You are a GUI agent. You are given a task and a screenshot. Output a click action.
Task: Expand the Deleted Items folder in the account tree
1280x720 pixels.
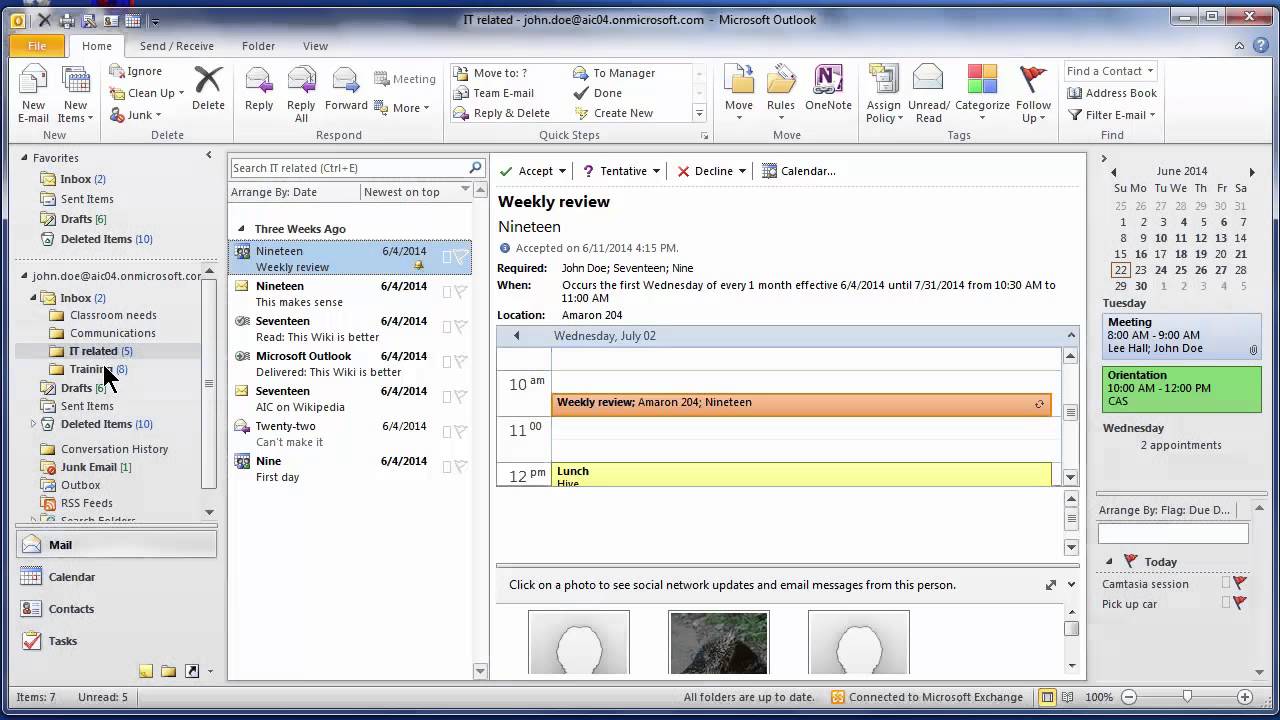pos(33,424)
